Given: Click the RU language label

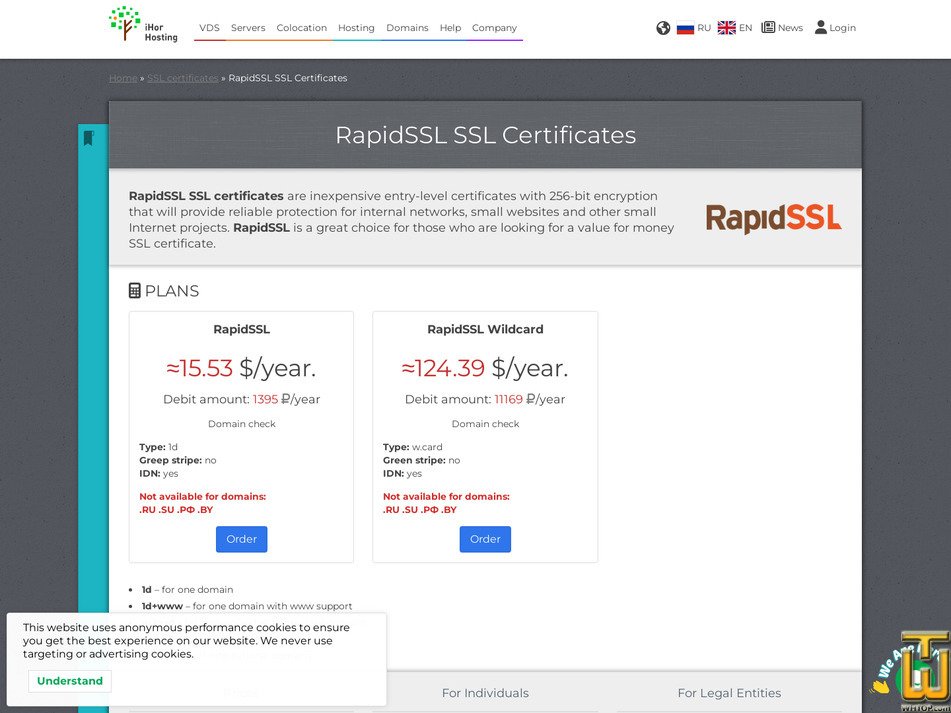Looking at the screenshot, I should (x=704, y=28).
